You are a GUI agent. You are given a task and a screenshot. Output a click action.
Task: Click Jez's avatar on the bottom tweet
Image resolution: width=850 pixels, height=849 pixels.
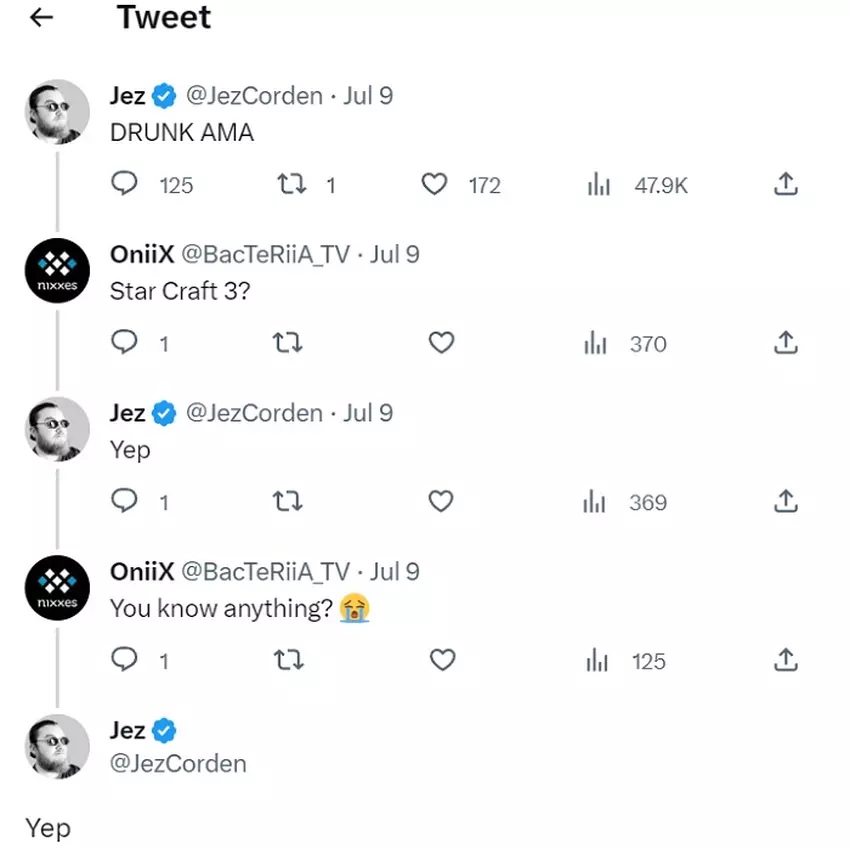click(x=57, y=747)
